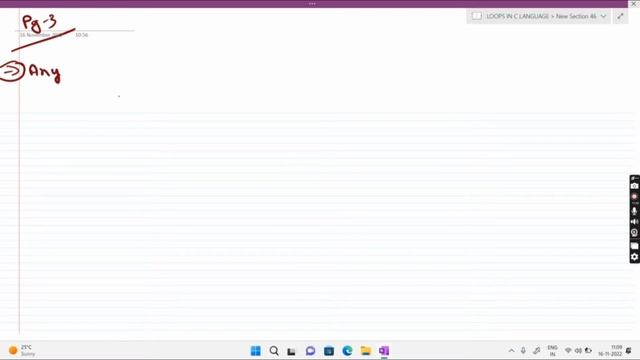Expand the notebook section navigation dropdown
640x360 pixels.
point(603,16)
